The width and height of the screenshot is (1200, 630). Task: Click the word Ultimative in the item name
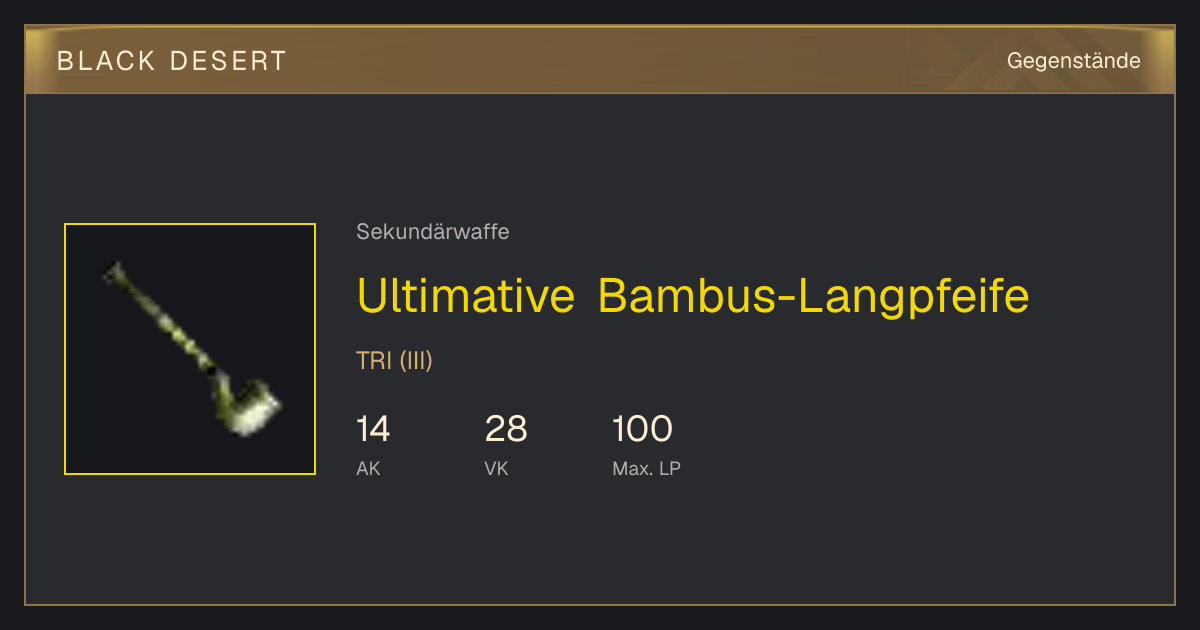pos(465,295)
